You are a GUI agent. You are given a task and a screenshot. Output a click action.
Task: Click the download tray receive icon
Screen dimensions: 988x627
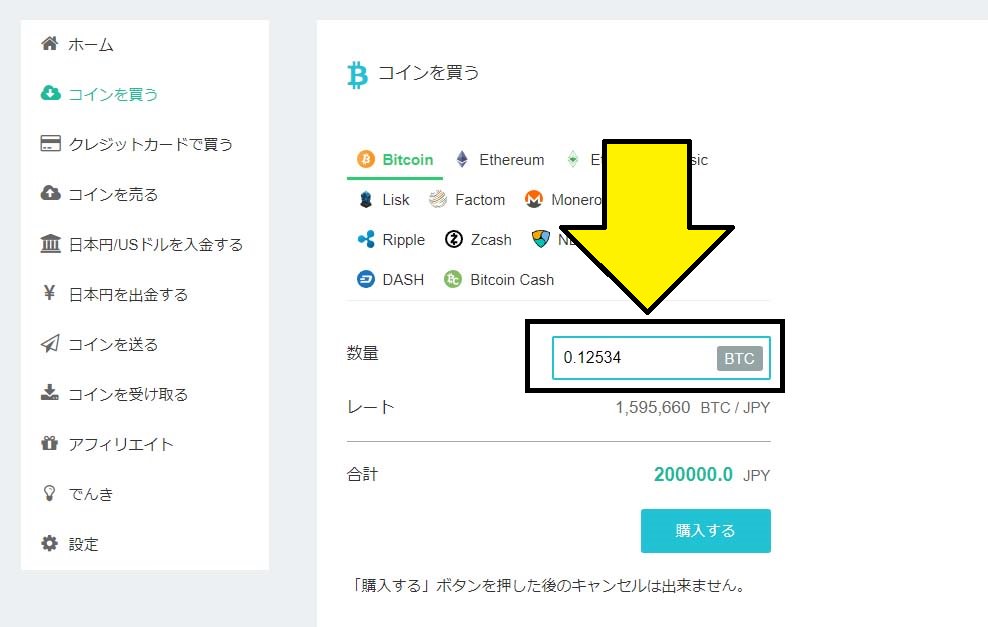point(50,394)
